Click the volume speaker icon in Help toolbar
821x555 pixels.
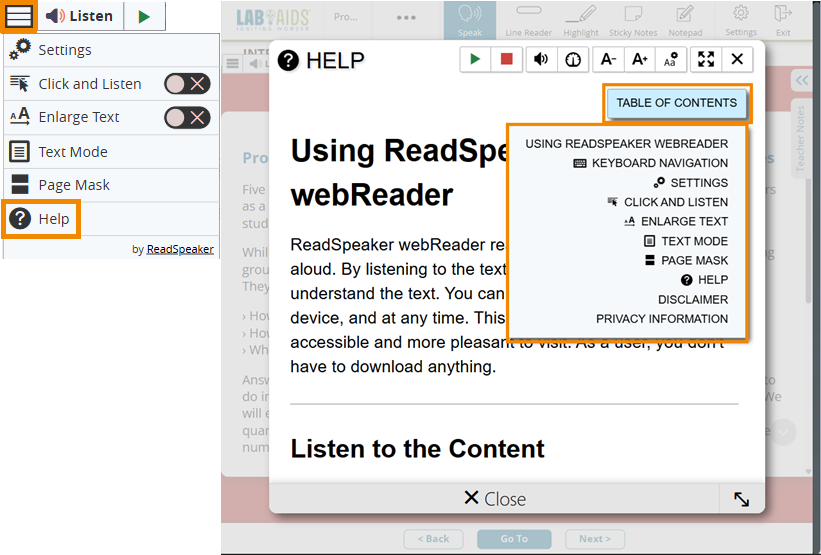(541, 60)
